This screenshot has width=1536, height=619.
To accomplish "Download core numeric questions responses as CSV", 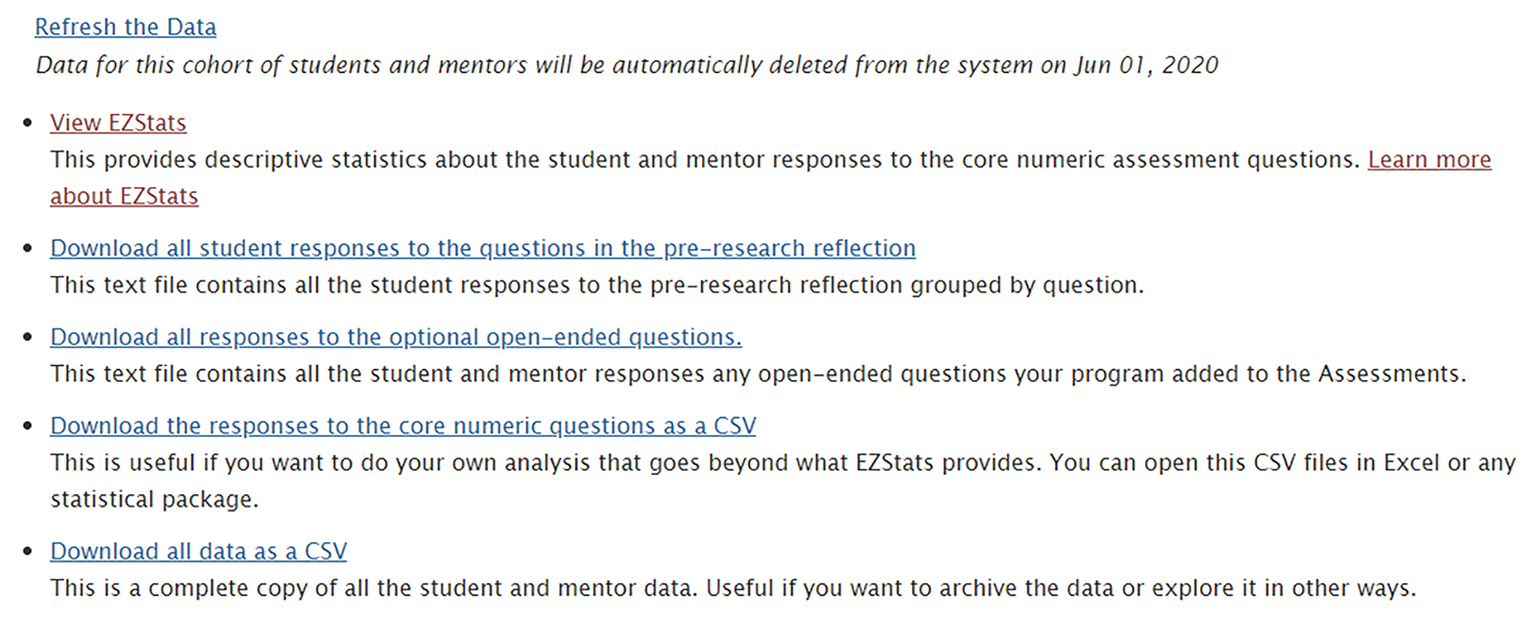I will tap(403, 426).
